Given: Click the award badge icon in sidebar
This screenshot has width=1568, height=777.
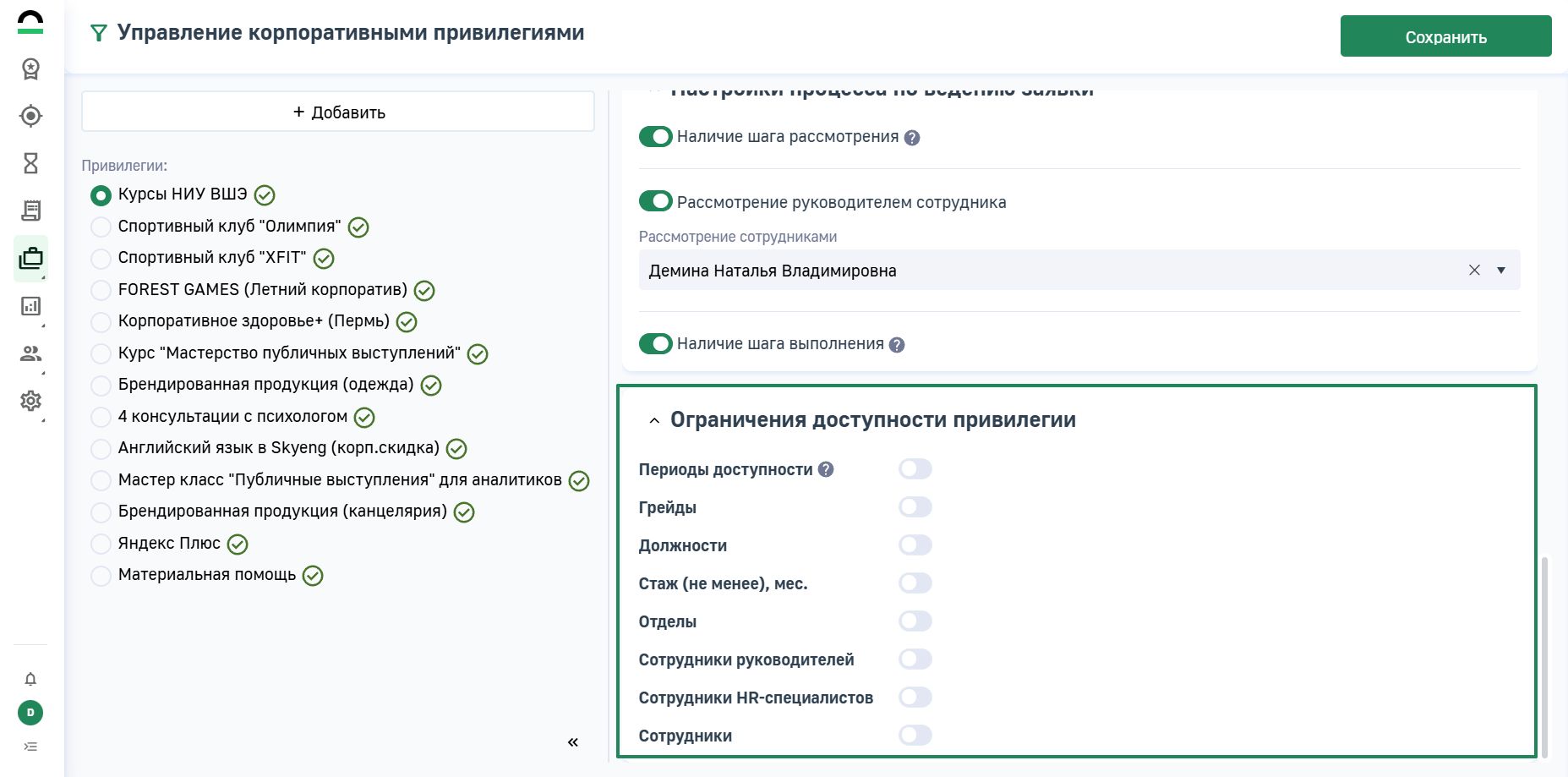Looking at the screenshot, I should (30, 68).
